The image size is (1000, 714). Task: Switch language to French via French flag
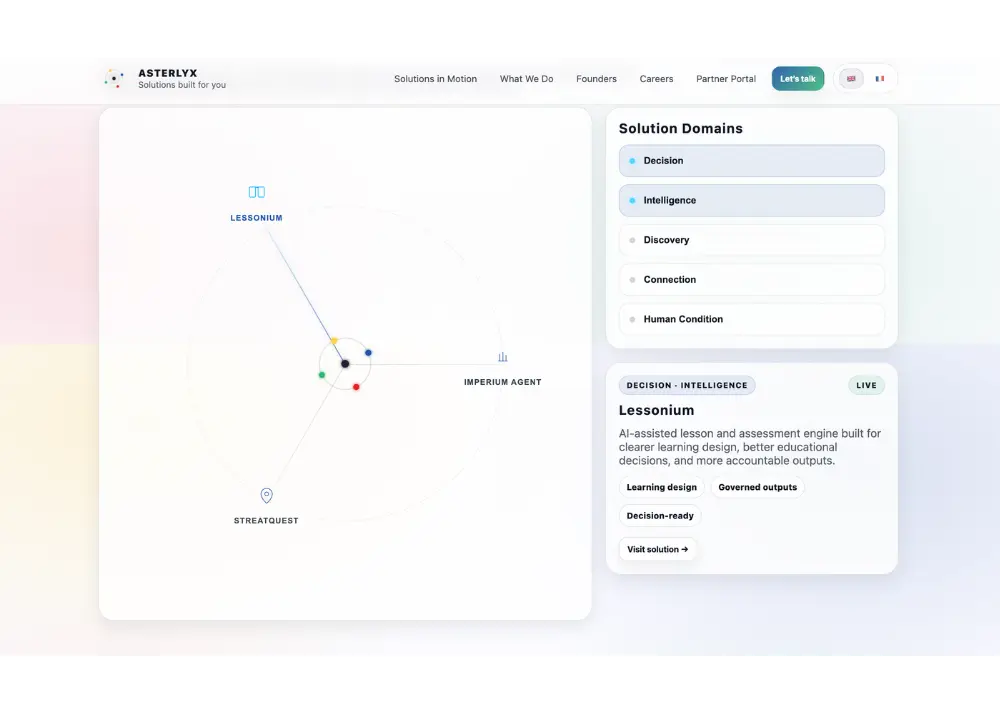[880, 79]
